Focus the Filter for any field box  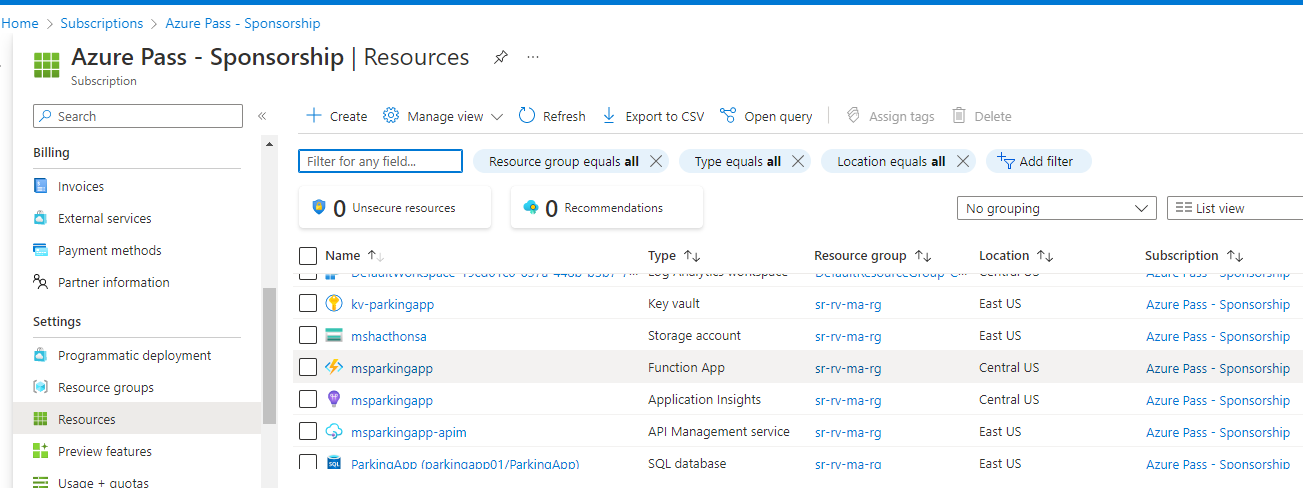click(x=380, y=161)
